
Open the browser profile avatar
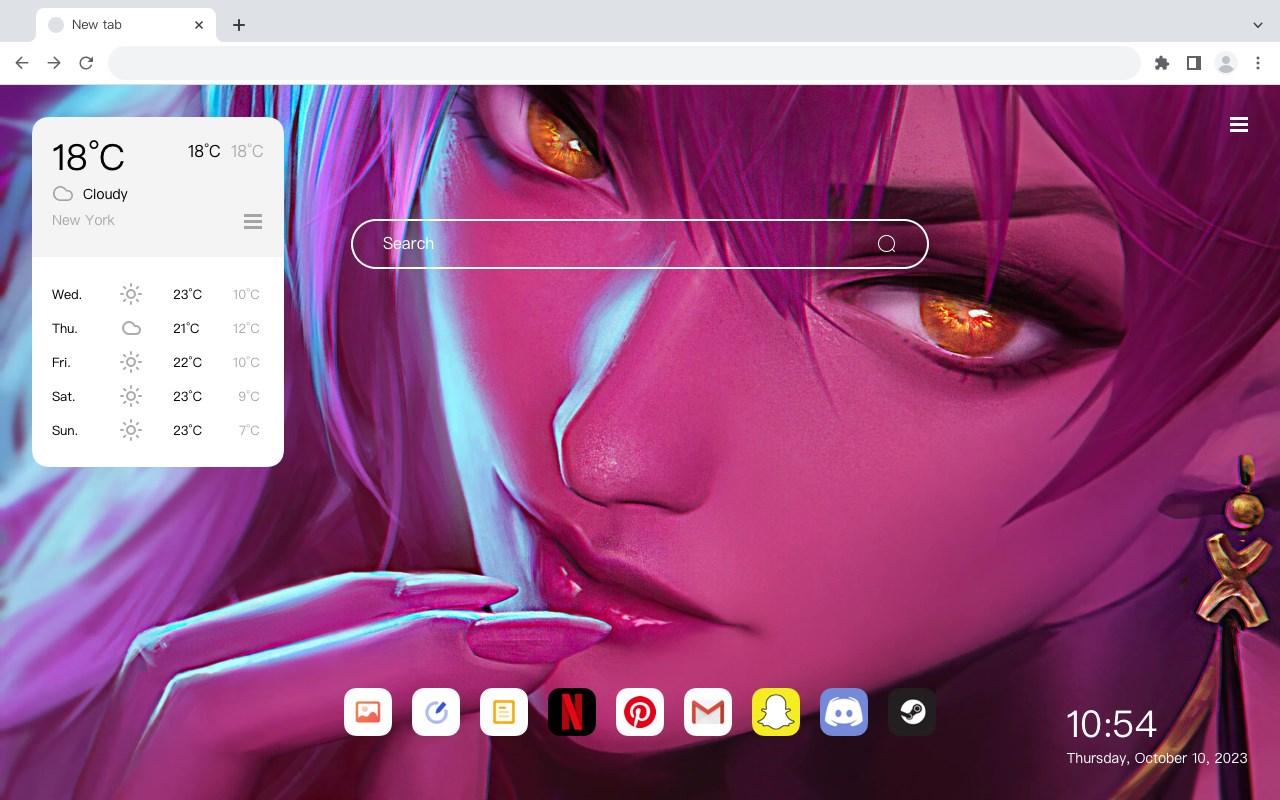click(x=1226, y=63)
